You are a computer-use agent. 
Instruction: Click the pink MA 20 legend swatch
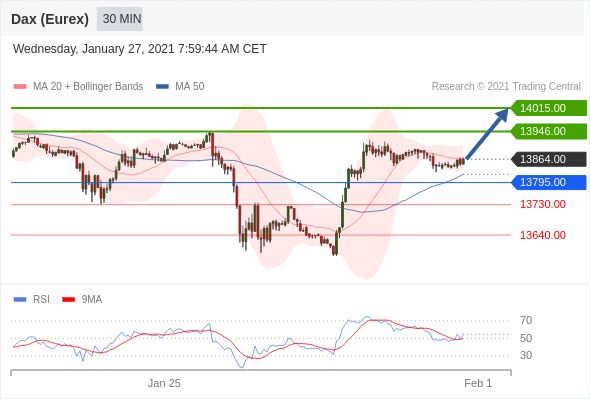(20, 87)
